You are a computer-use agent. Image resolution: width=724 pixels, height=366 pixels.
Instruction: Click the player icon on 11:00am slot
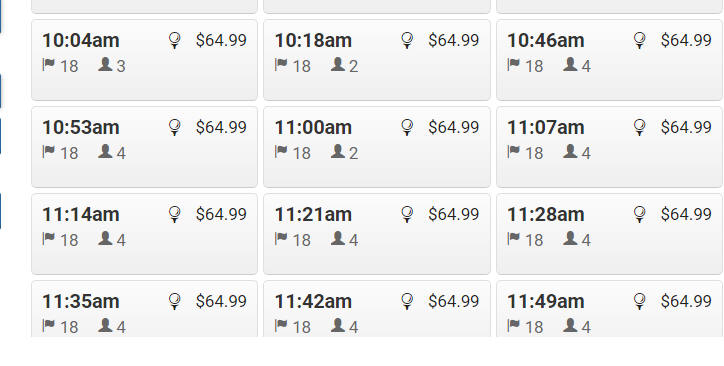point(338,151)
